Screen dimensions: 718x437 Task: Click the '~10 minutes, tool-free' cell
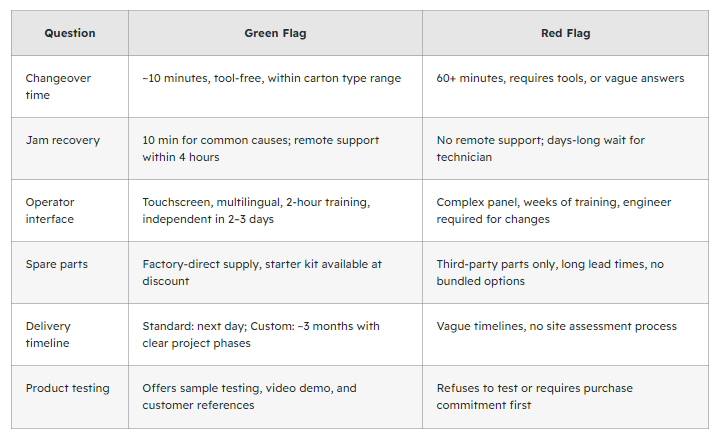(275, 87)
